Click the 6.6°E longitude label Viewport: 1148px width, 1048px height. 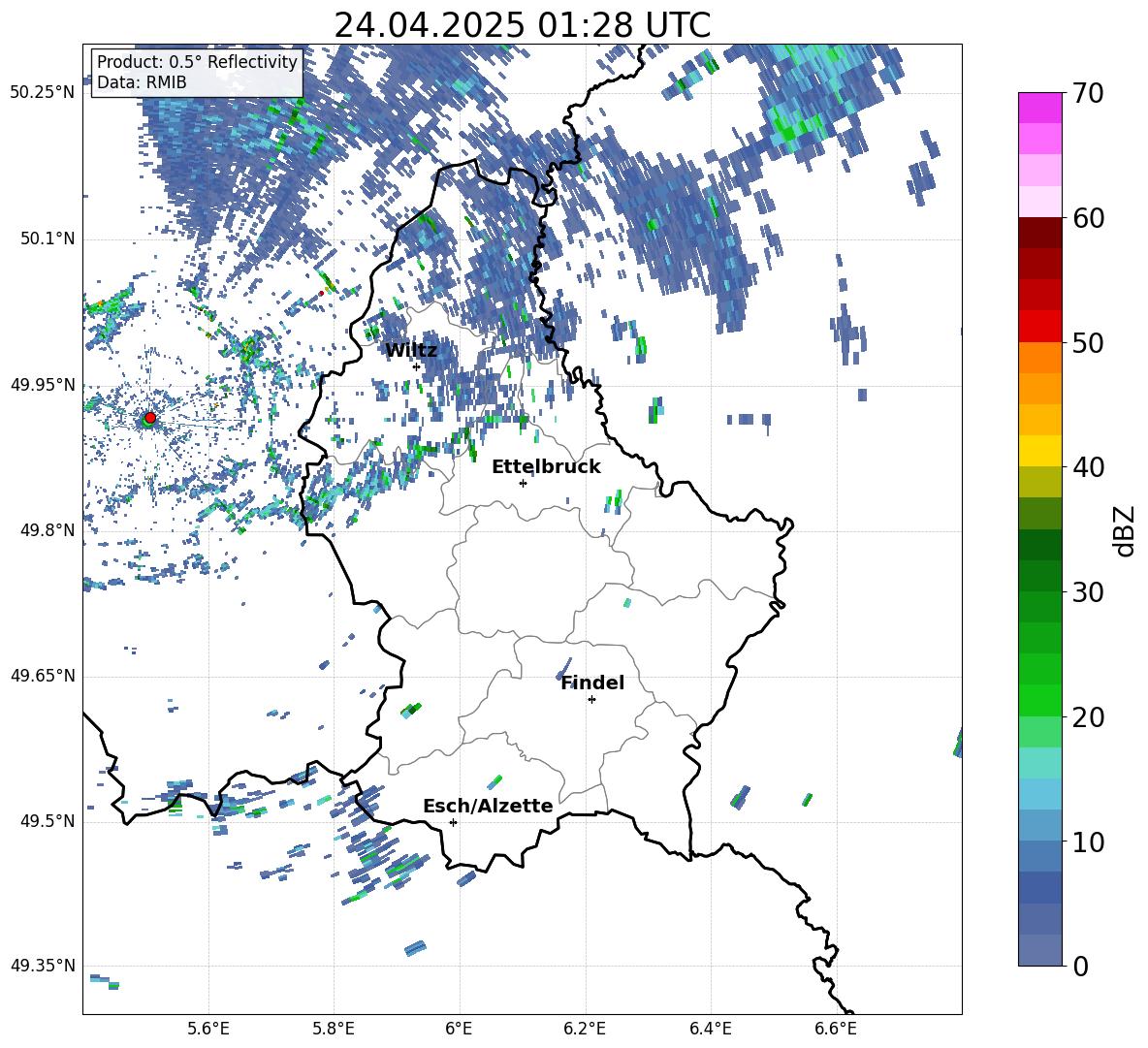pos(836,1029)
